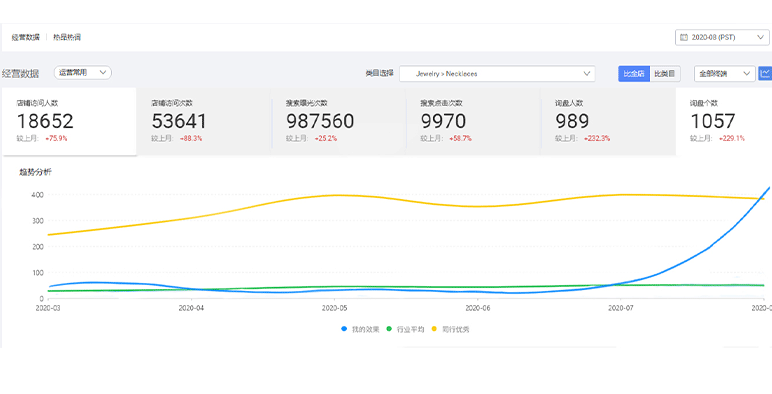Click the +75.9% change value
772x394 pixels.
[x=56, y=139]
